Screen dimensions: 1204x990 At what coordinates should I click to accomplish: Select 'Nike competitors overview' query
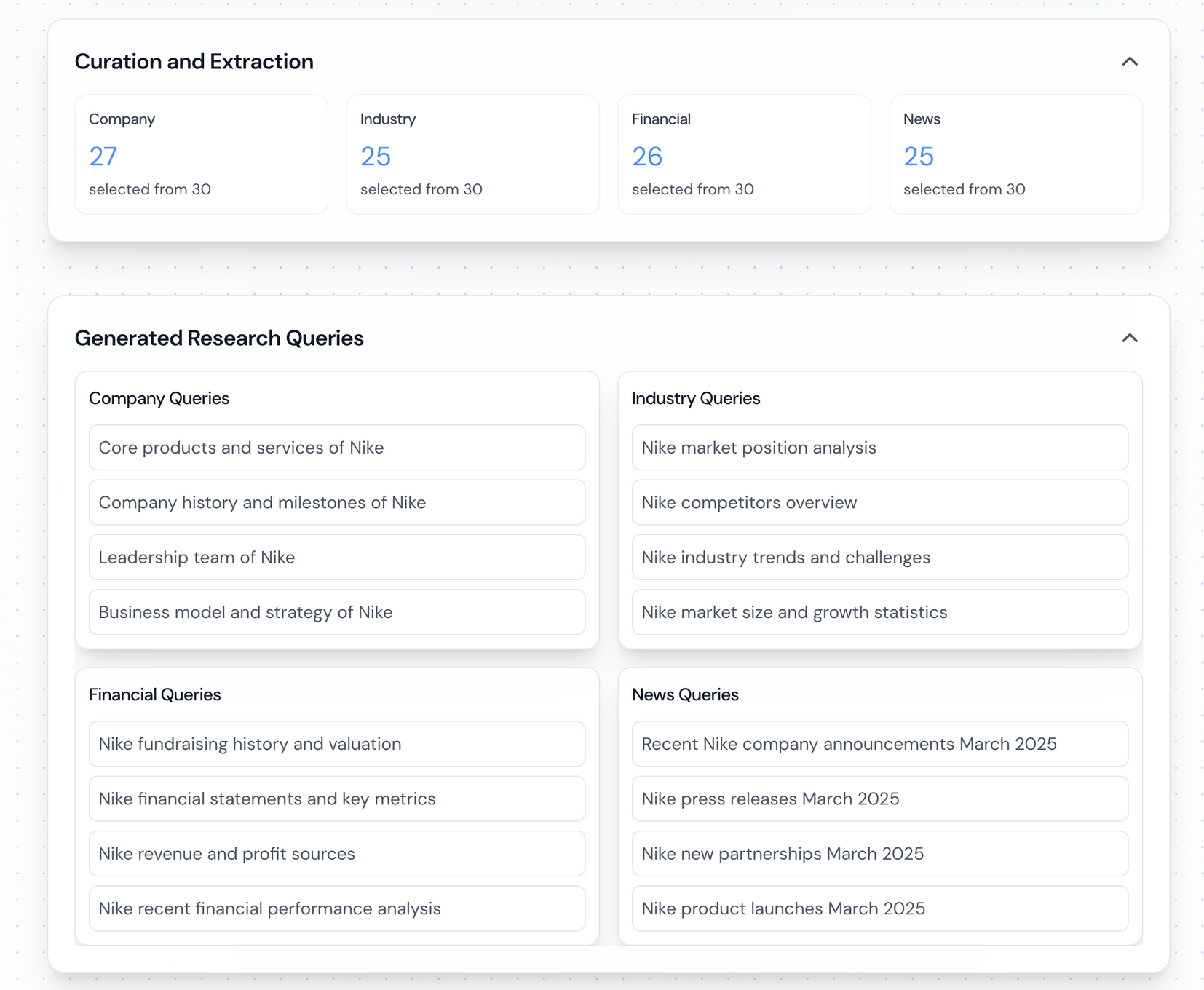pyautogui.click(x=880, y=502)
